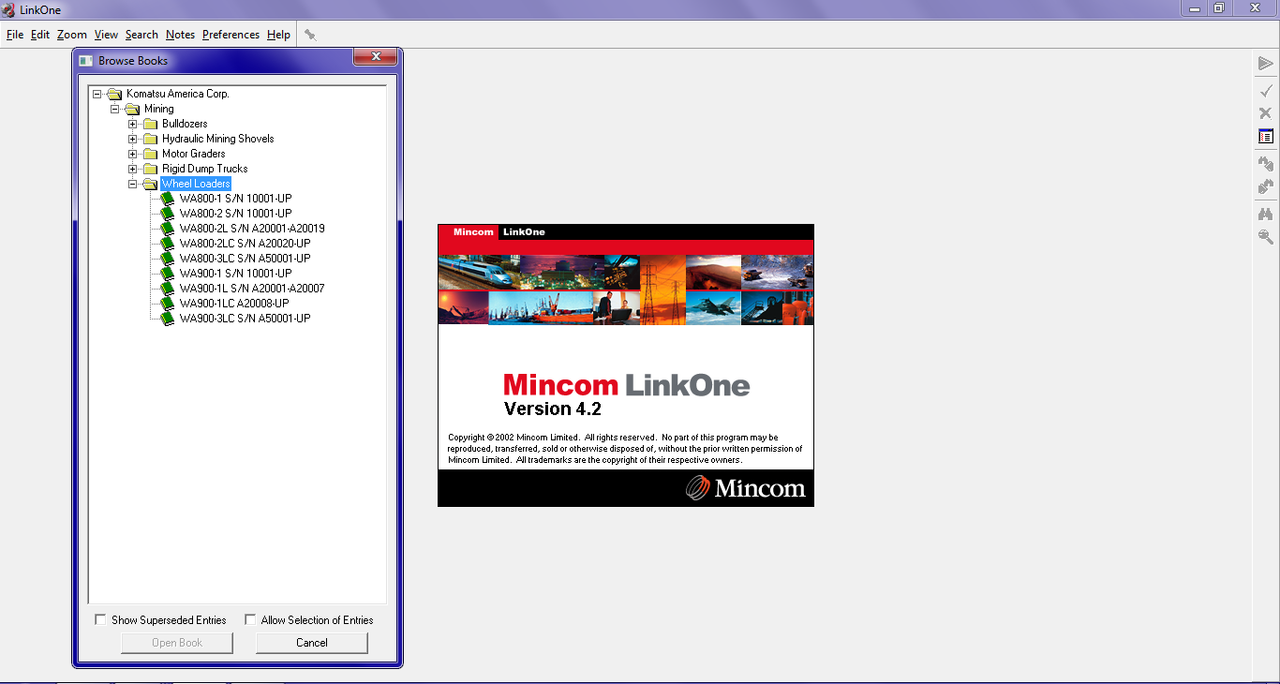Click Cancel in Browse Books dialog
This screenshot has height=684, width=1280.
click(x=312, y=643)
